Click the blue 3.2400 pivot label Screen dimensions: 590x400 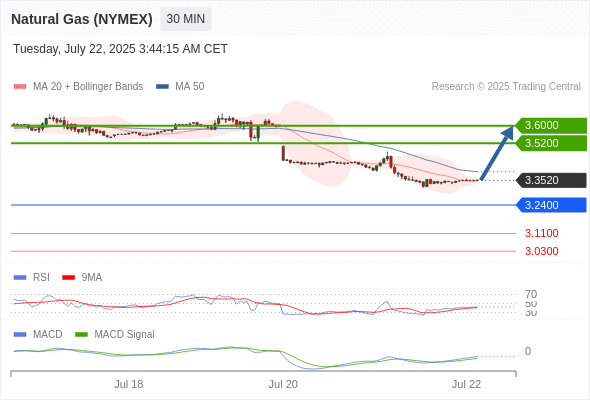(552, 205)
